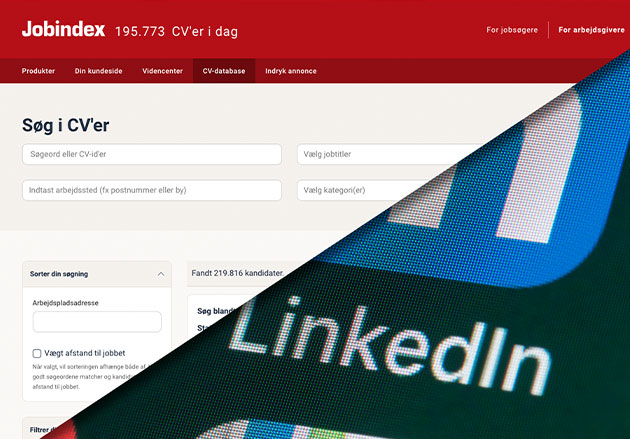Follow the For arbejdsgivere link
The width and height of the screenshot is (630, 439).
(593, 30)
